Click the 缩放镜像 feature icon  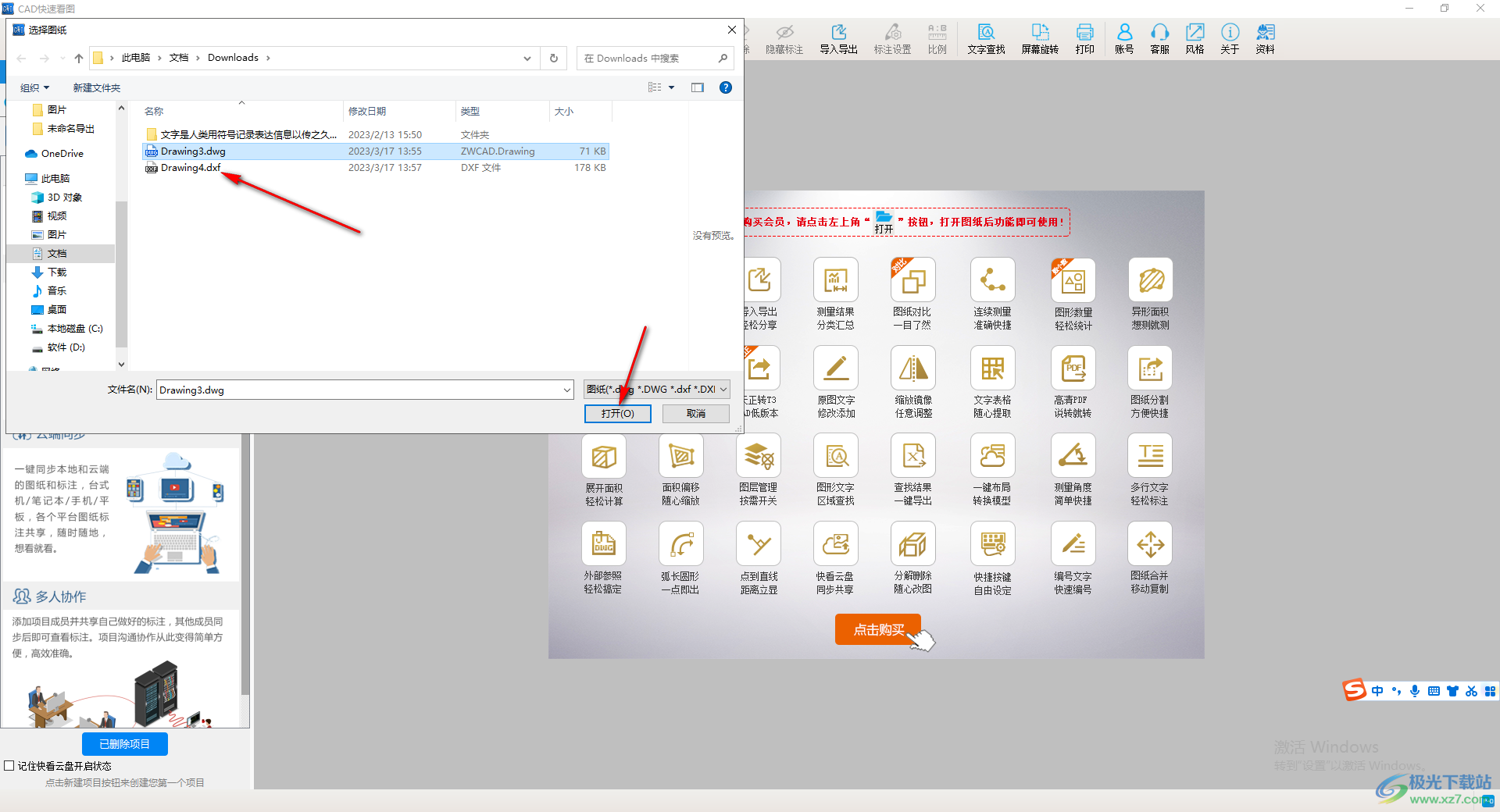(912, 368)
